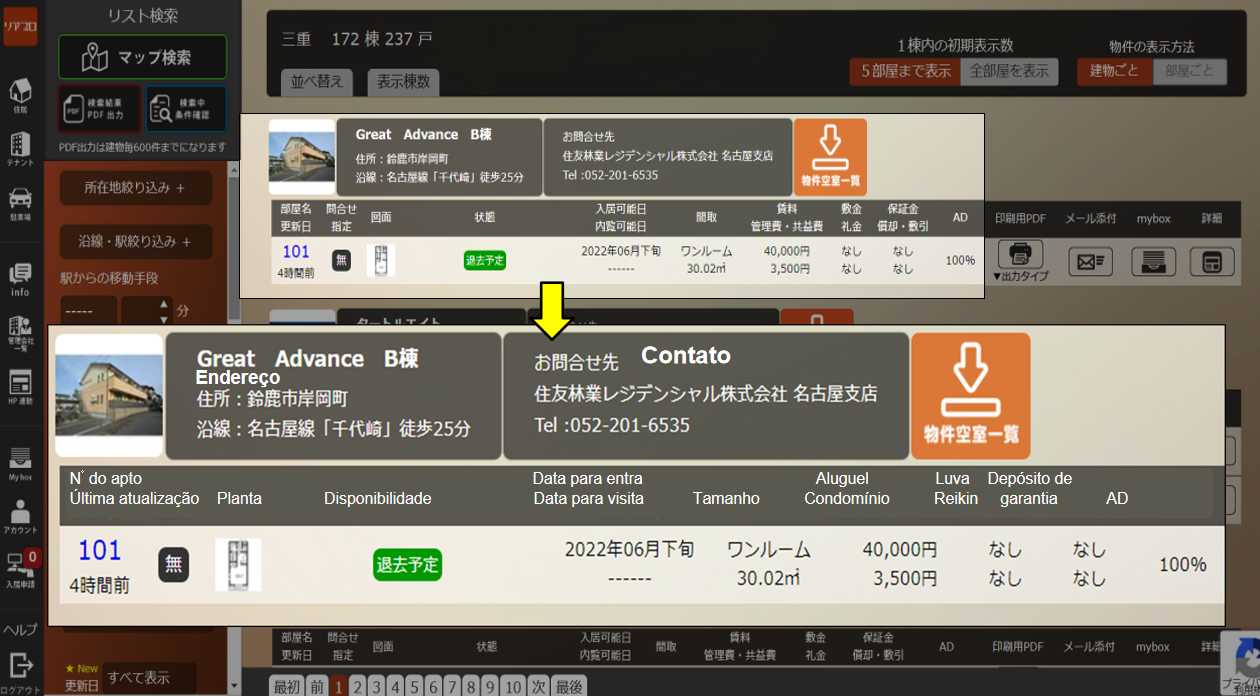Image resolution: width=1260 pixels, height=696 pixels.
Task: Select the 全部屋を表示 toggle option
Action: [1009, 71]
